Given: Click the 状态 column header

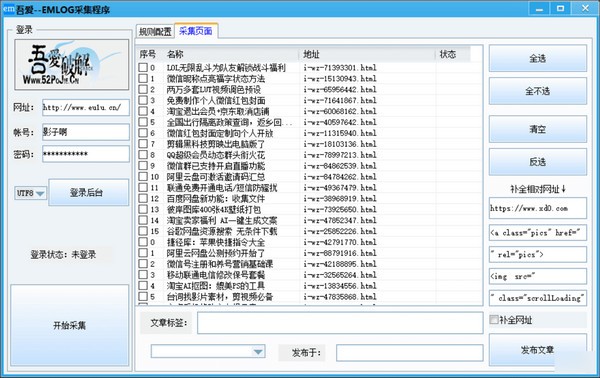Looking at the screenshot, I should click(x=453, y=54).
